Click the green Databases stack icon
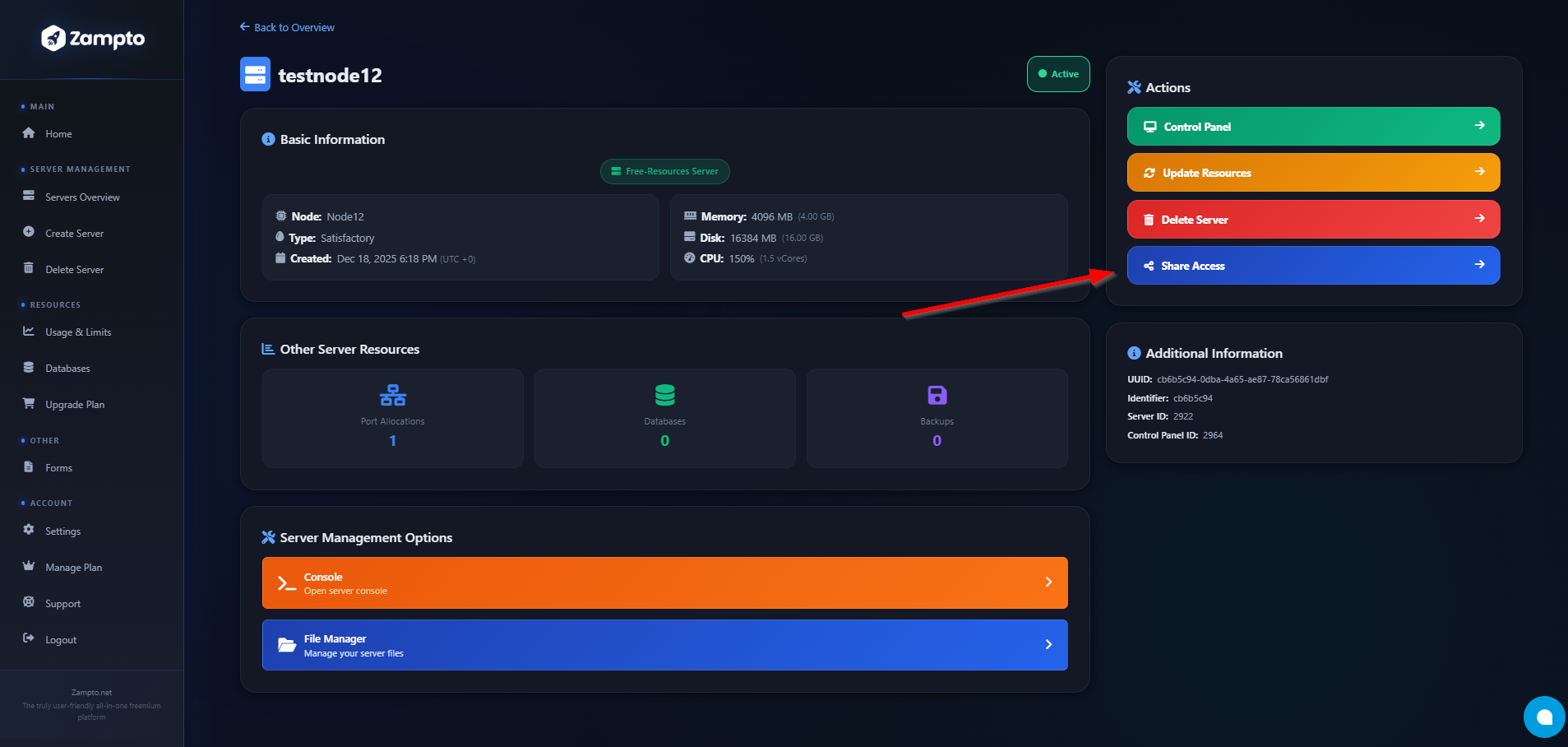 pyautogui.click(x=664, y=396)
